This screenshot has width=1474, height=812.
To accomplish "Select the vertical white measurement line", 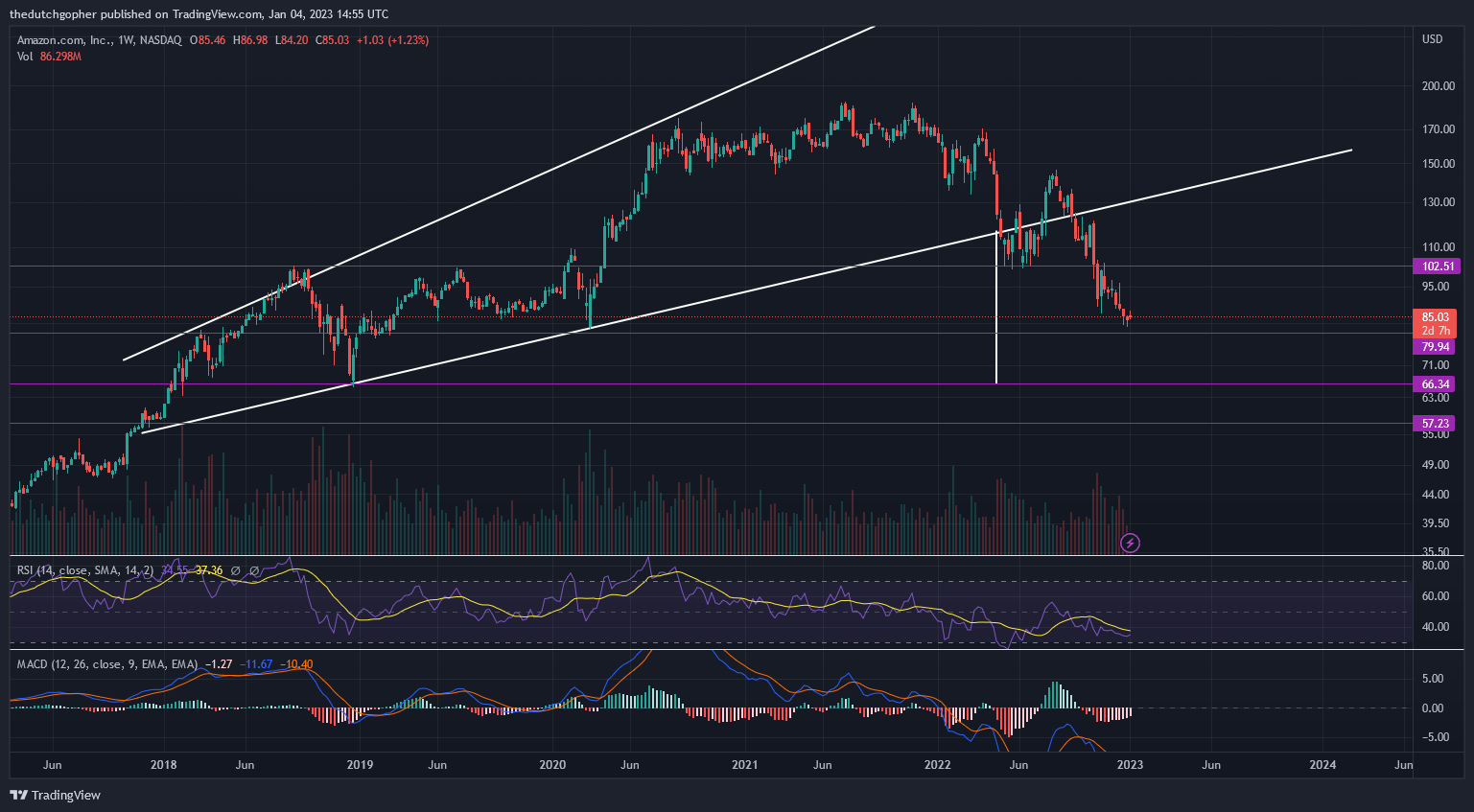I will [996, 307].
